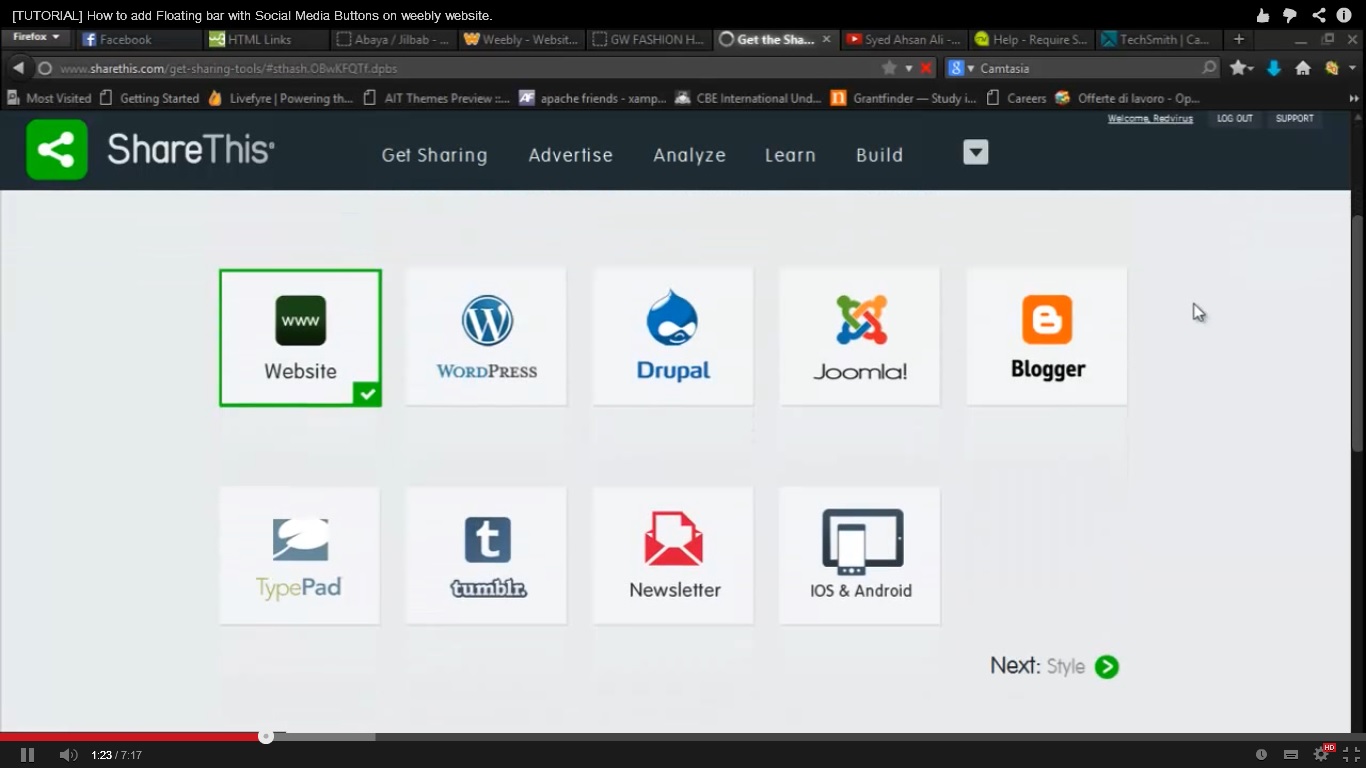
Task: Switch to GW FASHION tab
Action: click(x=648, y=39)
